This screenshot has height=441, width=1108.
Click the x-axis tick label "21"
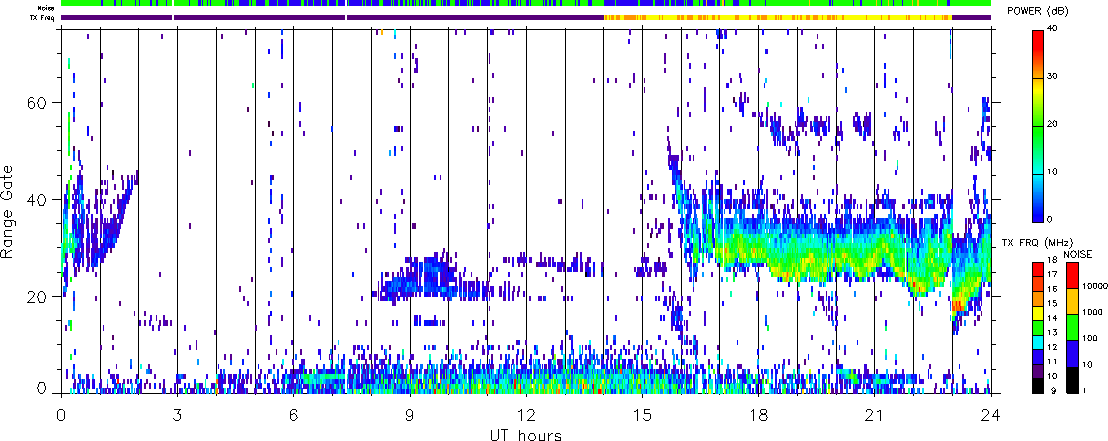[x=874, y=415]
